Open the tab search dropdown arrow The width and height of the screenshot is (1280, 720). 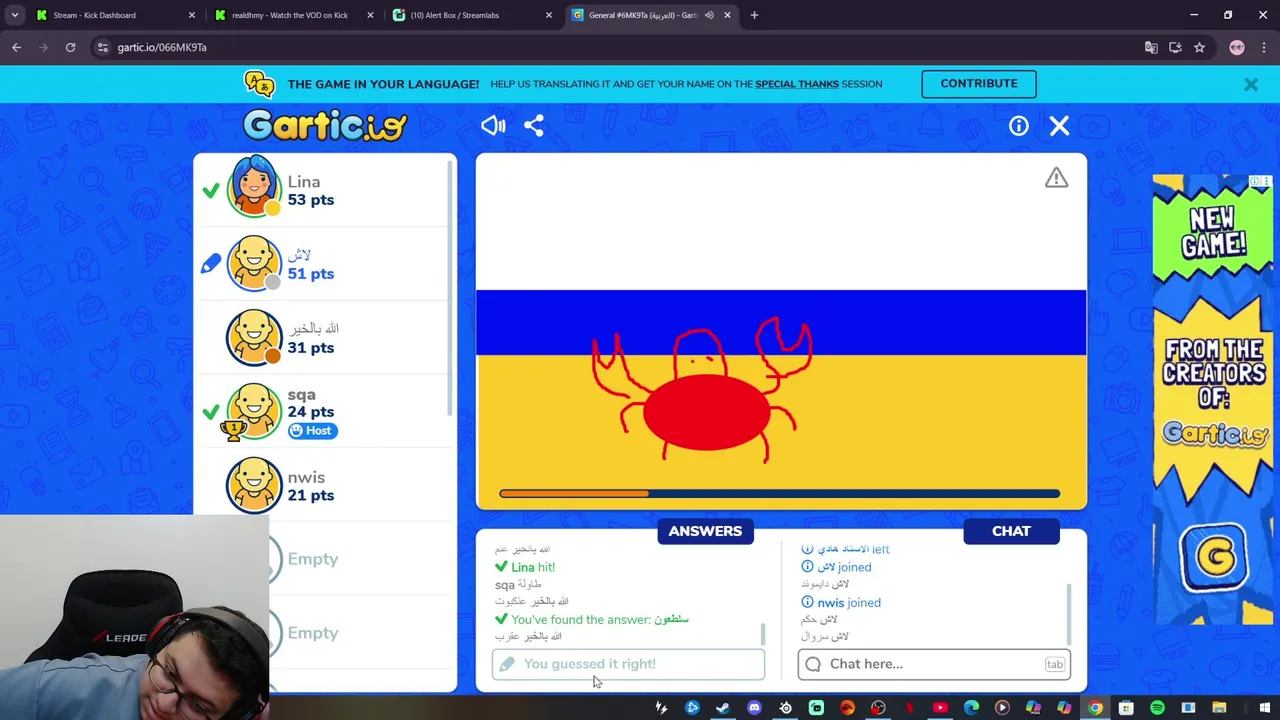(14, 15)
